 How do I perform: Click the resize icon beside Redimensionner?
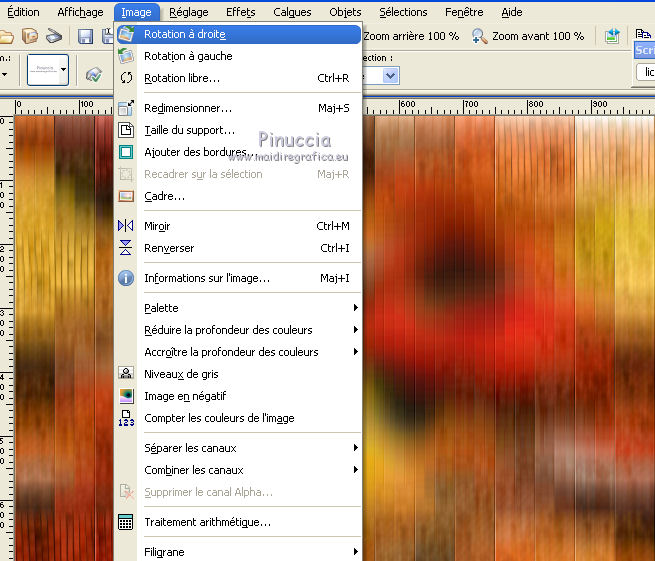pos(126,108)
